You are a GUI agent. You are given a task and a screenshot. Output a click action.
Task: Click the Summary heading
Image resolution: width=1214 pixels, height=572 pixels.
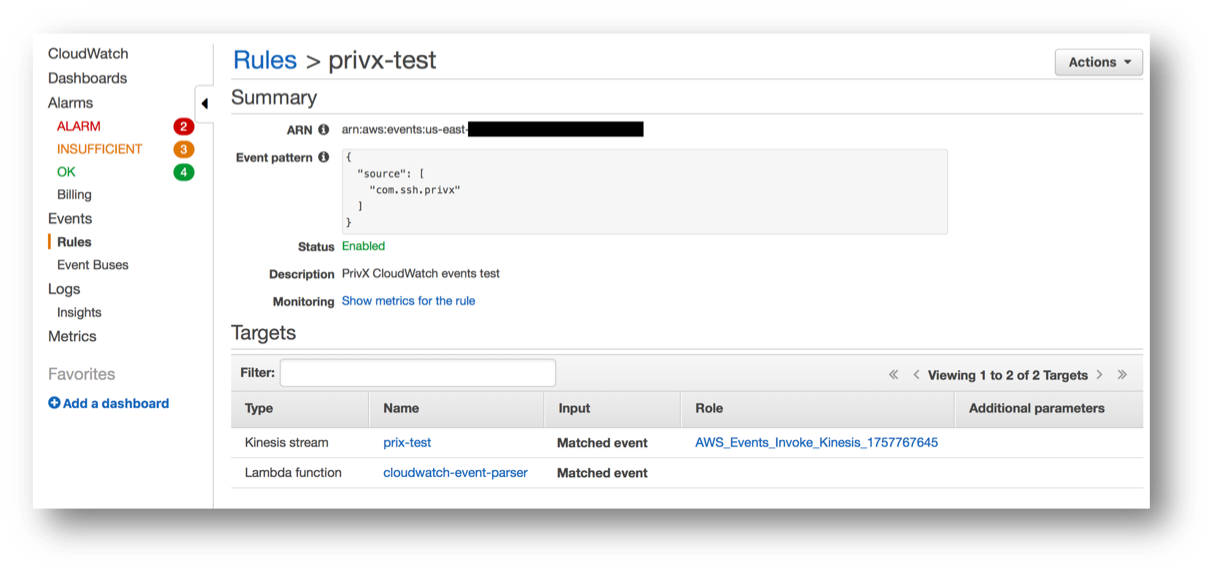[274, 98]
